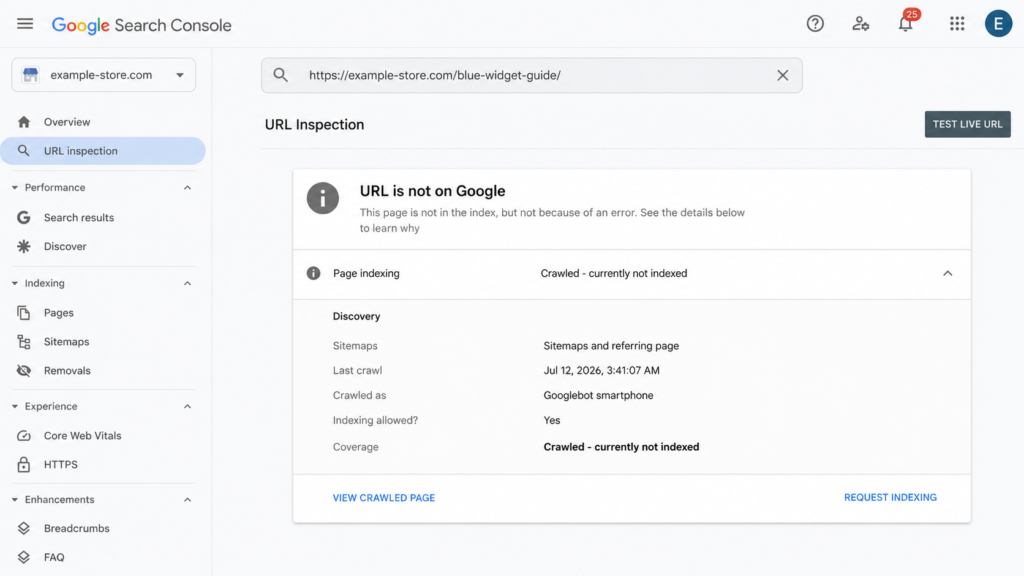Click the Pages document icon
The image size is (1024, 576).
(24, 313)
